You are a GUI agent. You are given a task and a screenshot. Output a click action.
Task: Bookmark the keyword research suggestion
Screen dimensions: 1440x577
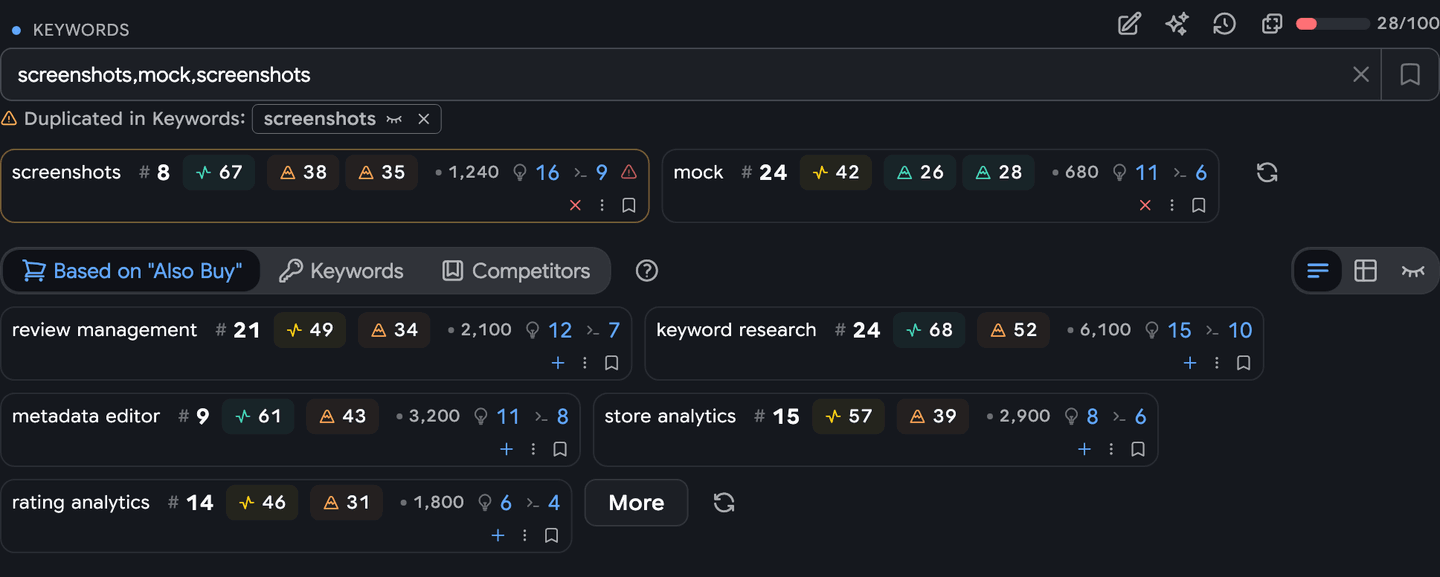tap(1244, 363)
